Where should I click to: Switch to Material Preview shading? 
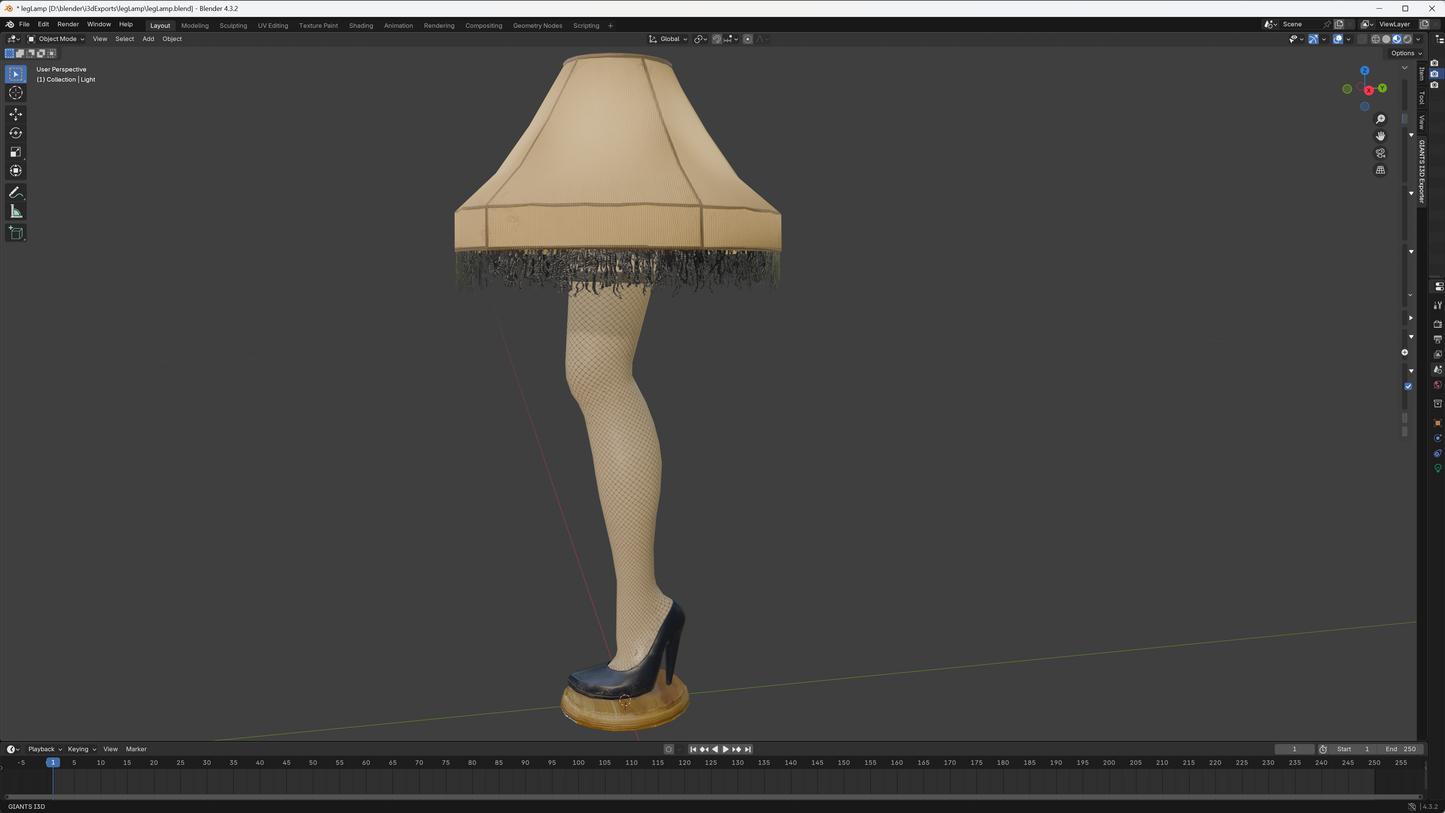[1397, 39]
